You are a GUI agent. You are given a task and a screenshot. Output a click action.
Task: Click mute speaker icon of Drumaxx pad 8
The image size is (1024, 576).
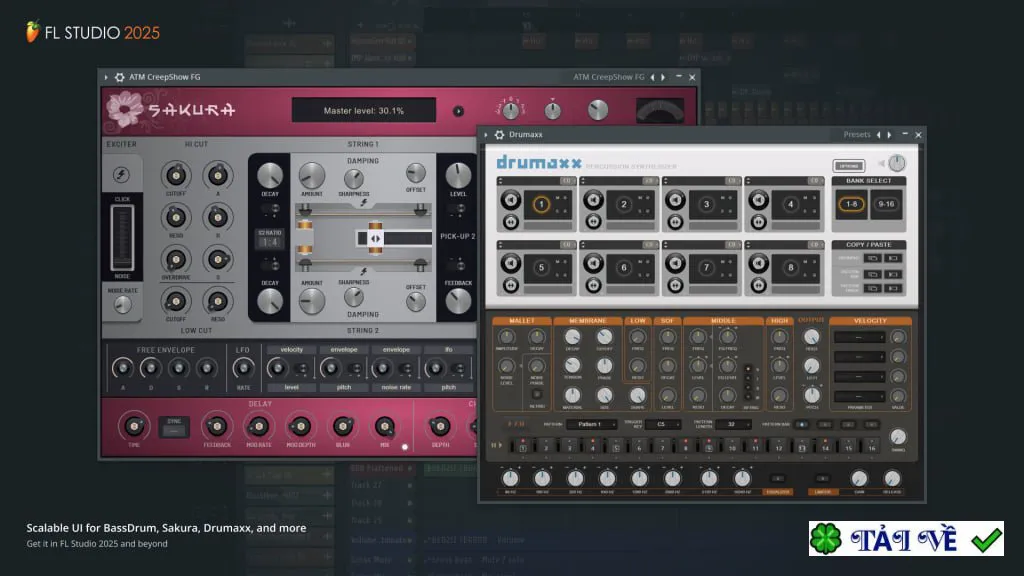tap(758, 263)
